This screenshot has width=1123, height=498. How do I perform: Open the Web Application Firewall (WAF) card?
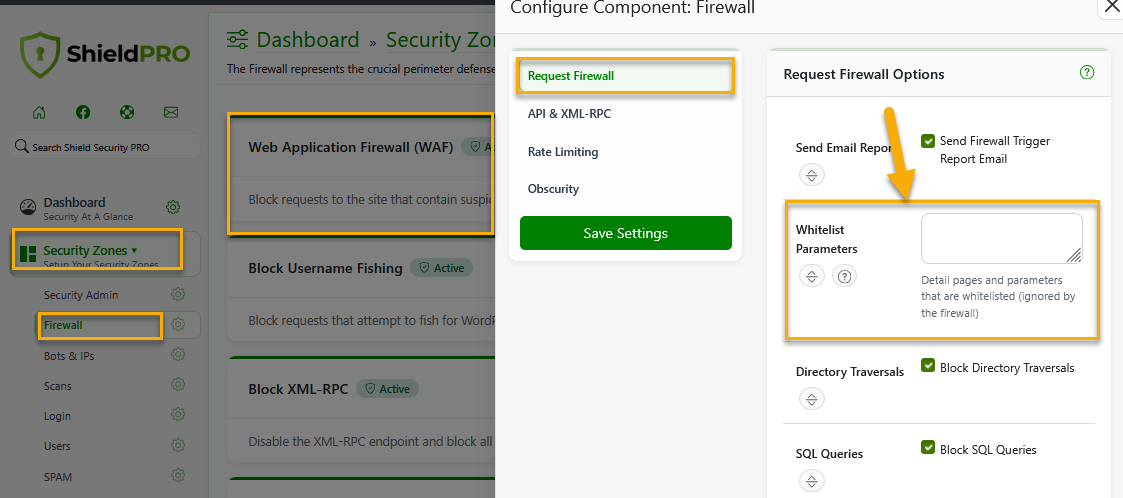361,173
